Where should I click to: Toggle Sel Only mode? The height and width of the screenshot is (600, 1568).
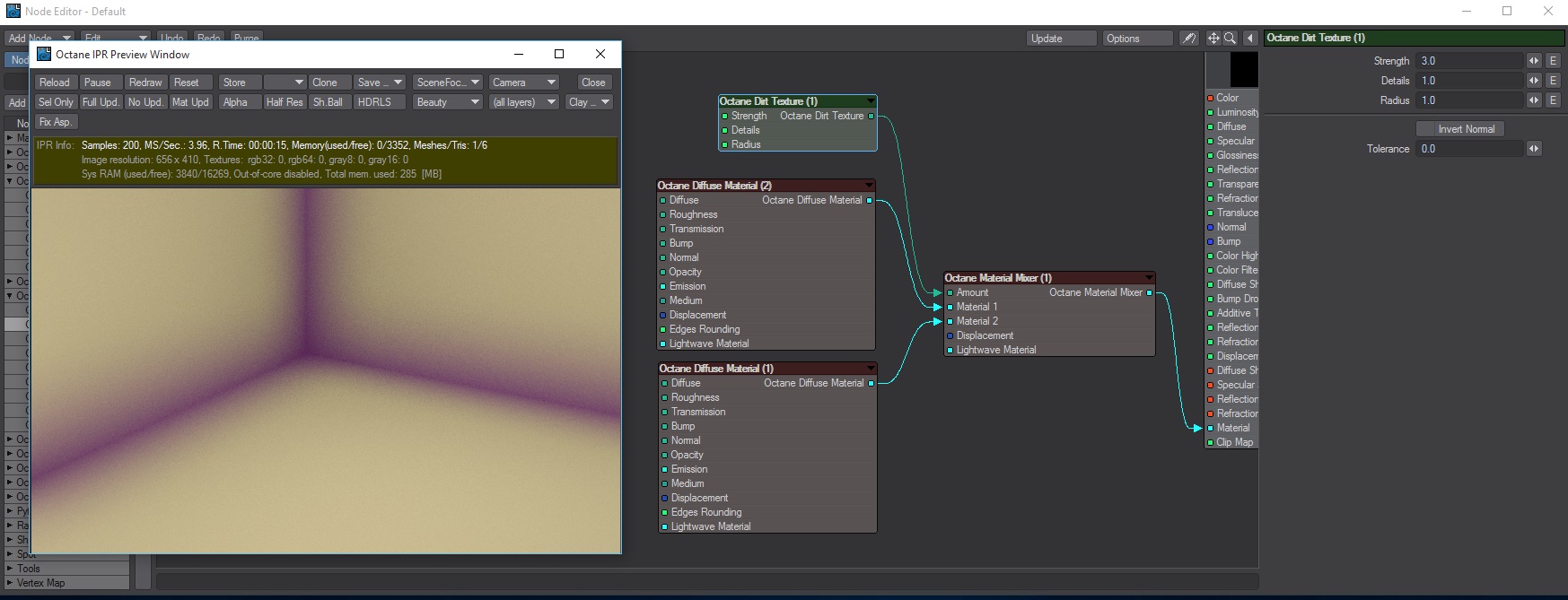56,102
